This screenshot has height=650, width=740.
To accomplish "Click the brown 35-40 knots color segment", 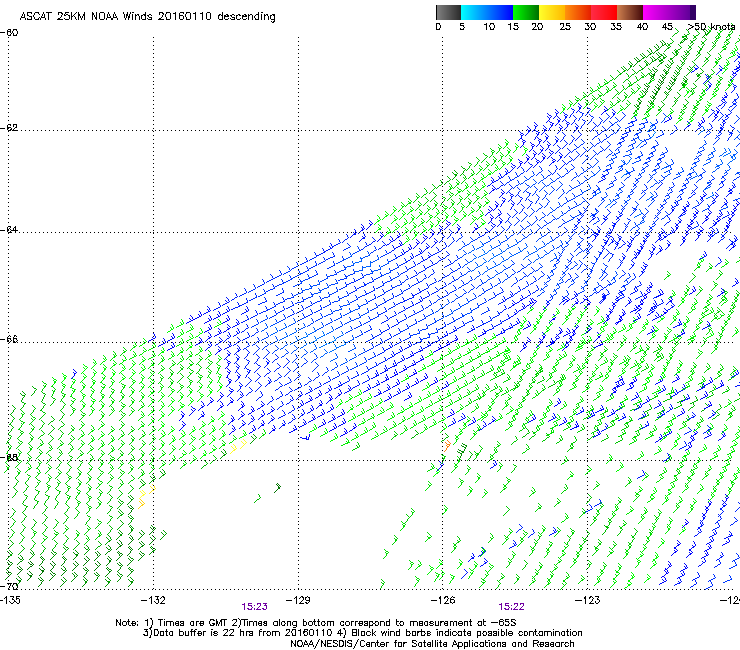I will (x=630, y=12).
